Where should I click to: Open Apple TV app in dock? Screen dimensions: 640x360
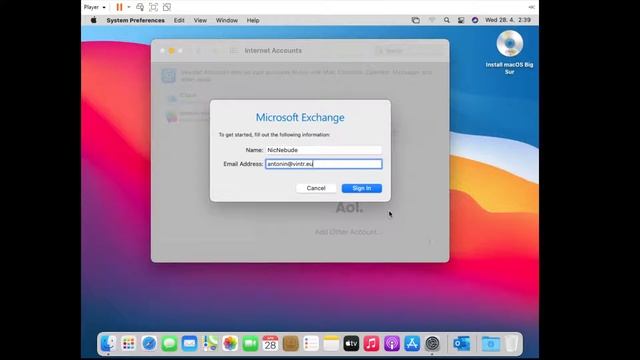[351, 344]
